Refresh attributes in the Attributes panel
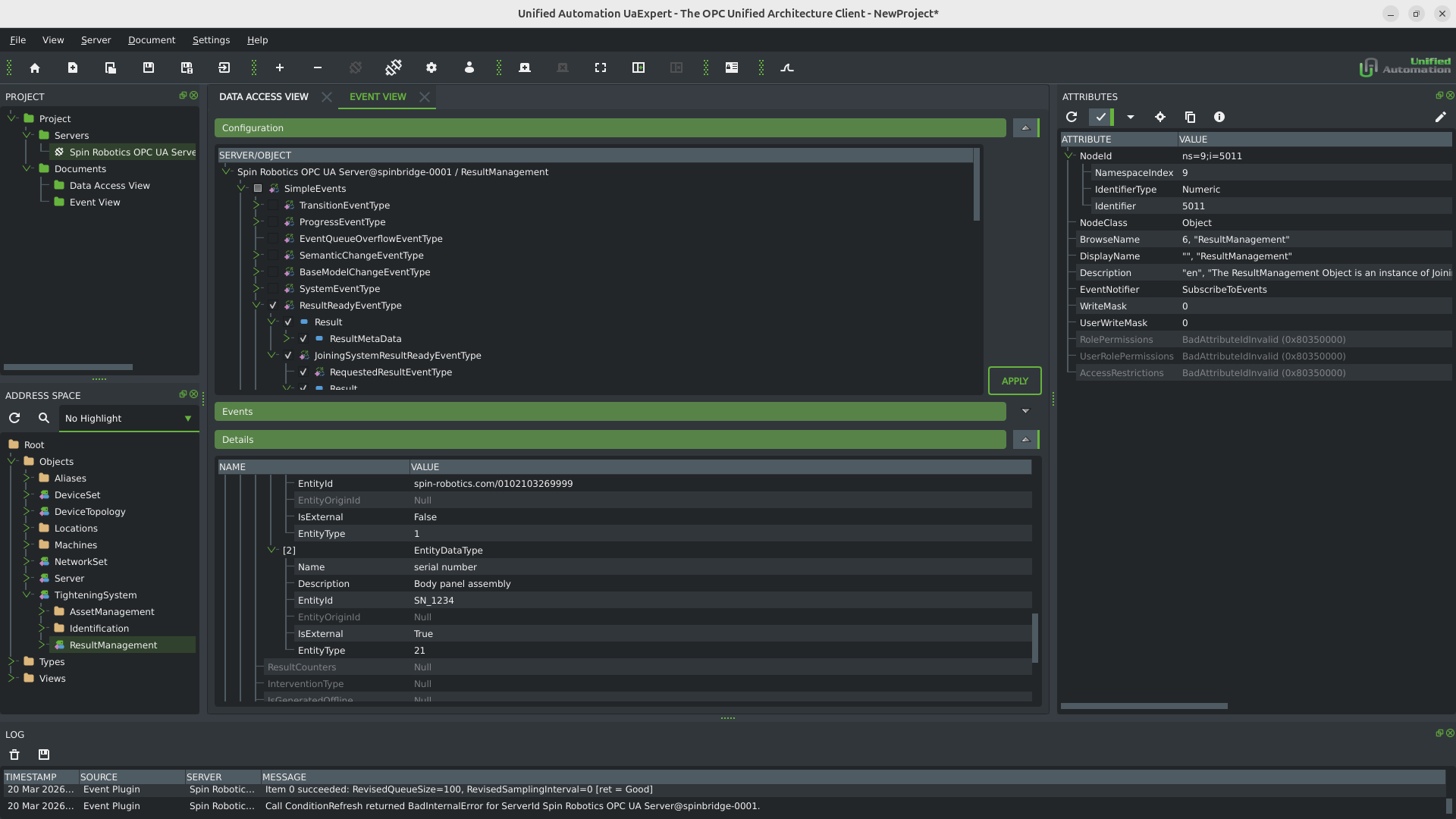Image resolution: width=1456 pixels, height=819 pixels. pos(1072,118)
